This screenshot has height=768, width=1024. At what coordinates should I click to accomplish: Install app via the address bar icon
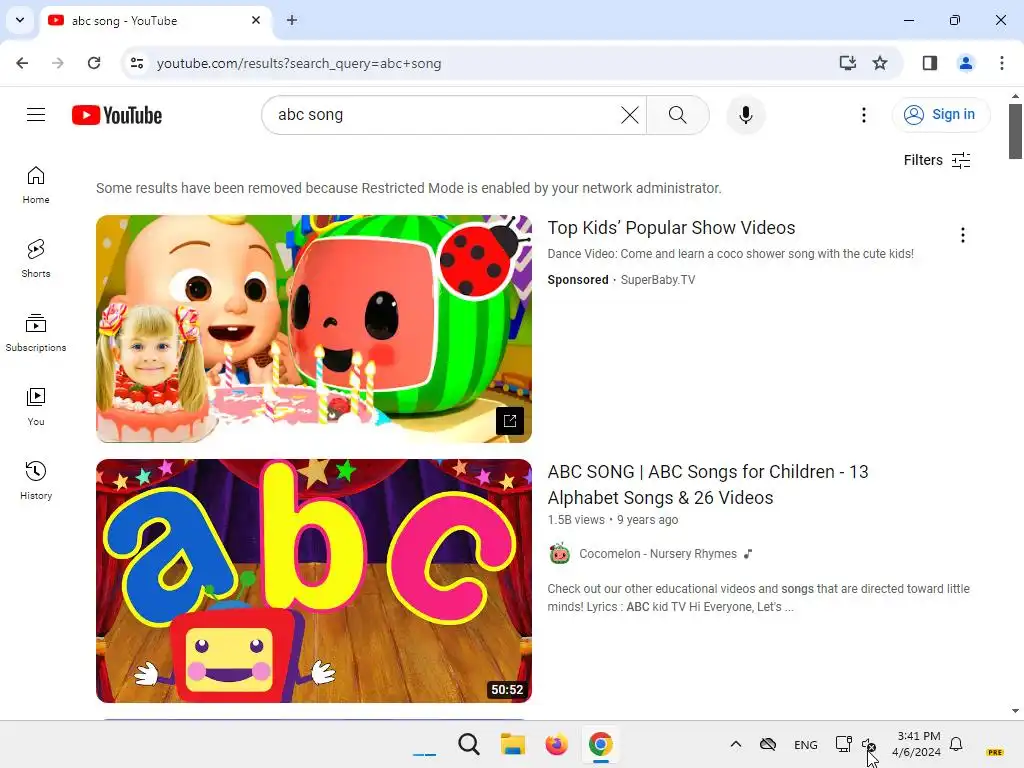pos(847,63)
